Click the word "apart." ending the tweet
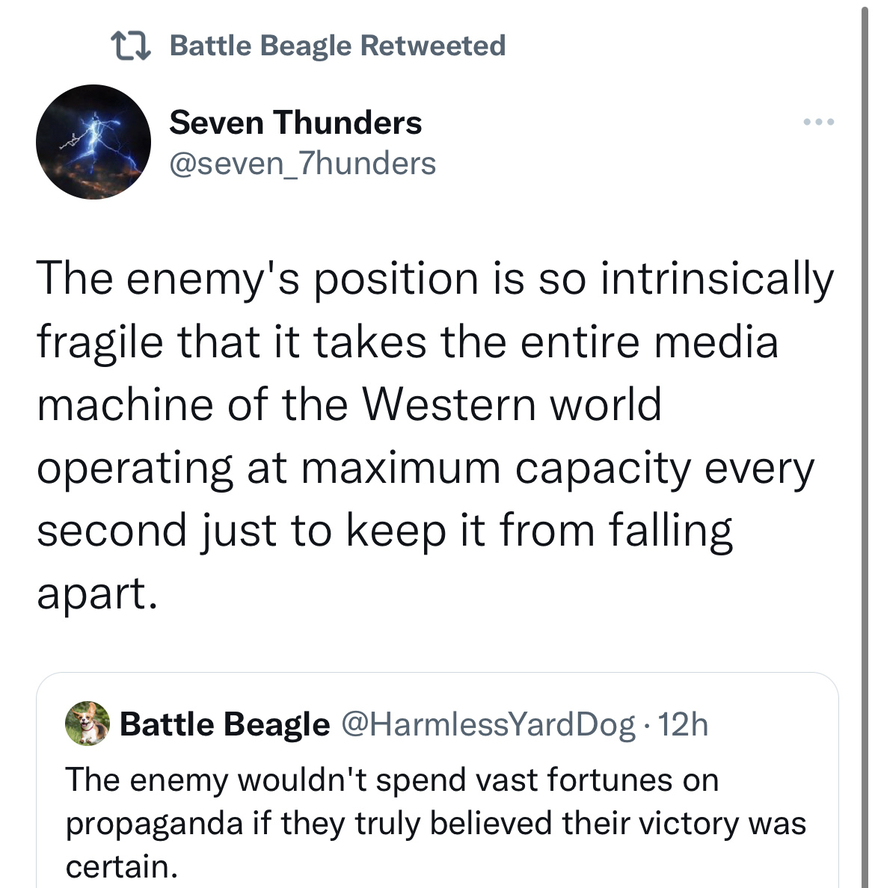The image size is (875, 888). (x=97, y=593)
